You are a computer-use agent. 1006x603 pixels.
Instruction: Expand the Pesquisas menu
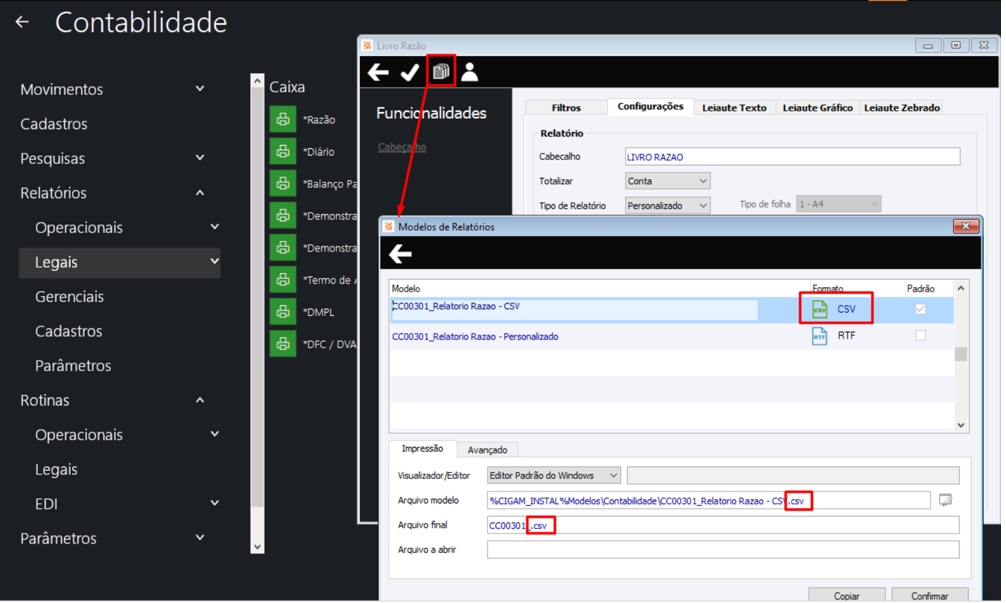point(200,158)
